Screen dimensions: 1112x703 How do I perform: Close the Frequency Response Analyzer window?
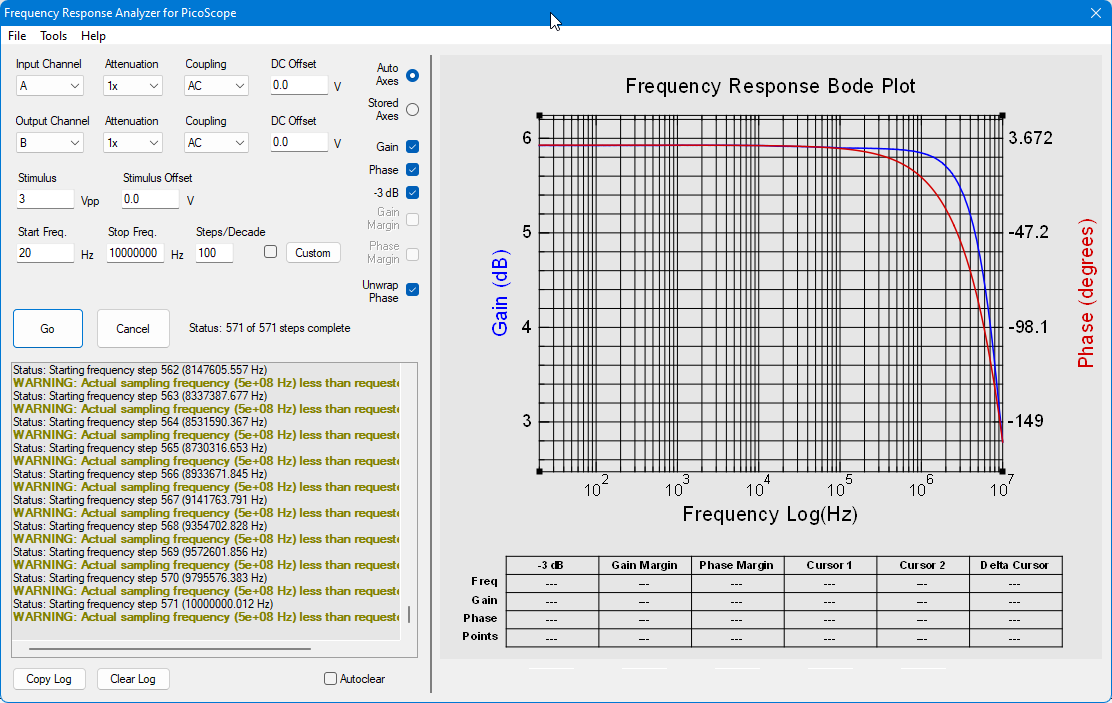click(x=1096, y=13)
